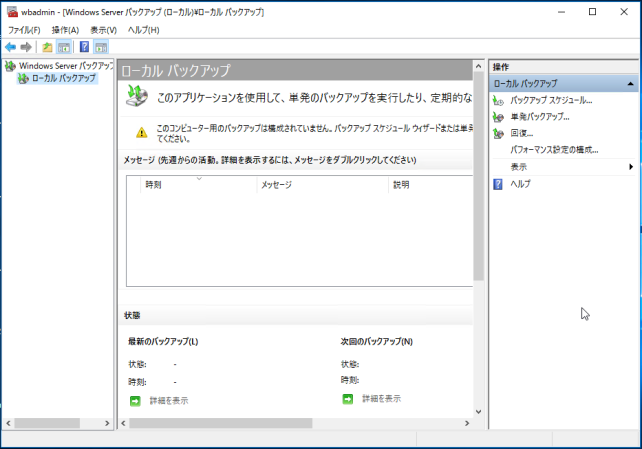Click the yellow warning triangle icon

coord(142,133)
